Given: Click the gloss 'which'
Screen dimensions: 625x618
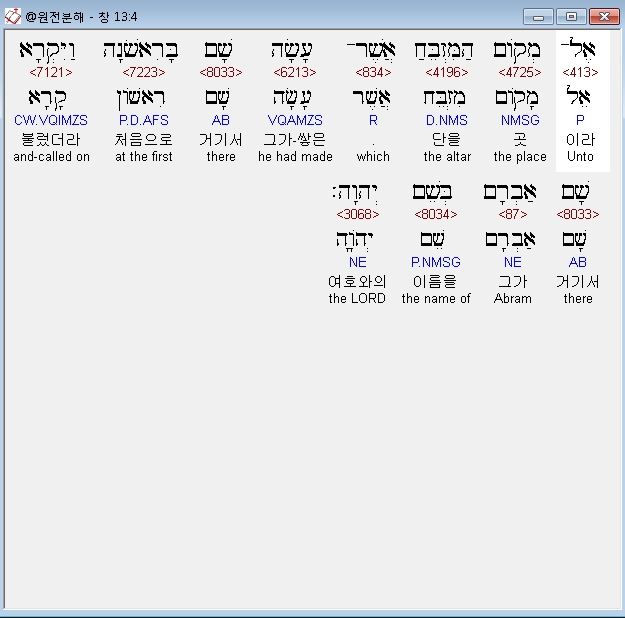Looking at the screenshot, I should [x=373, y=157].
